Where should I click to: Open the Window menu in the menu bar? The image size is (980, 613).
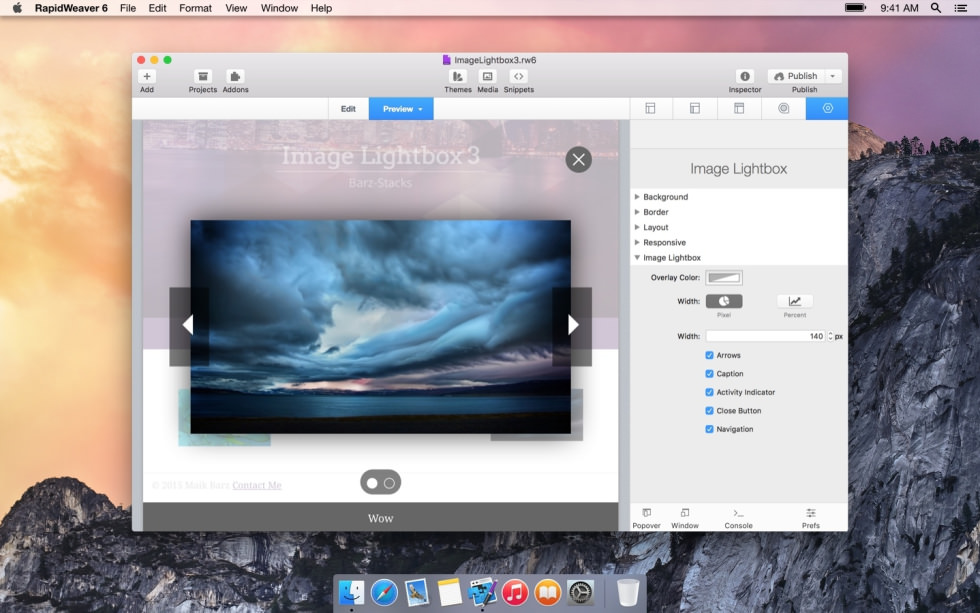279,8
